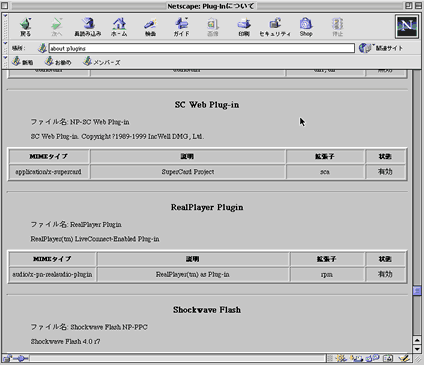Open the ガイド guide toolbar button
The image size is (424, 365).
181,27
